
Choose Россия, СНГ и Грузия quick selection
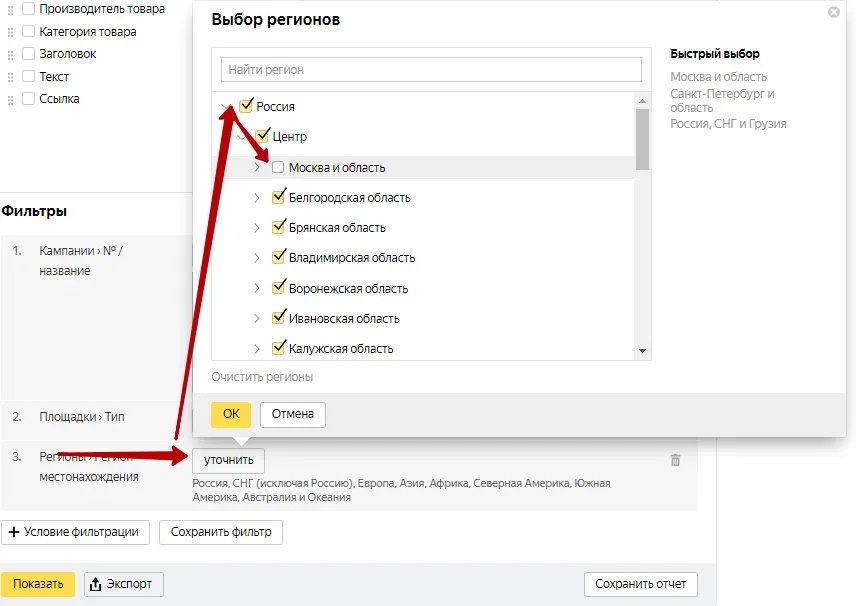(x=728, y=124)
